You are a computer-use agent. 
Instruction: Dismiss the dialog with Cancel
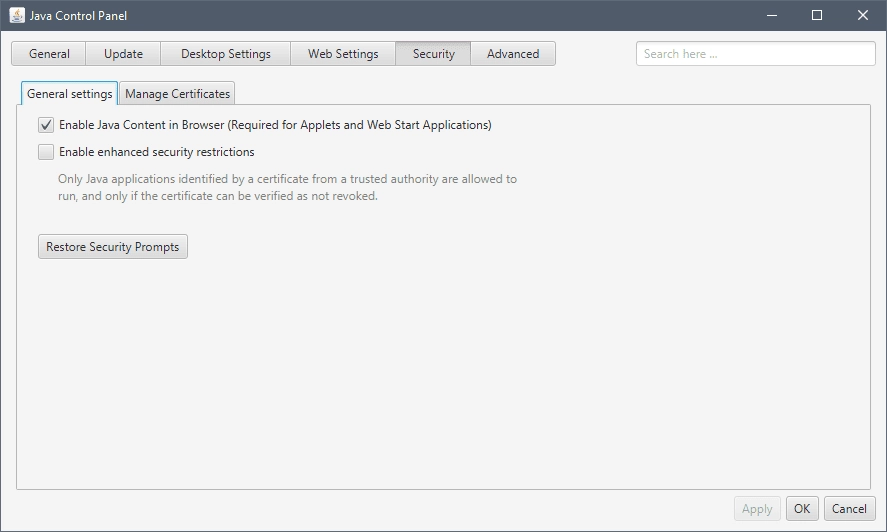click(x=849, y=509)
